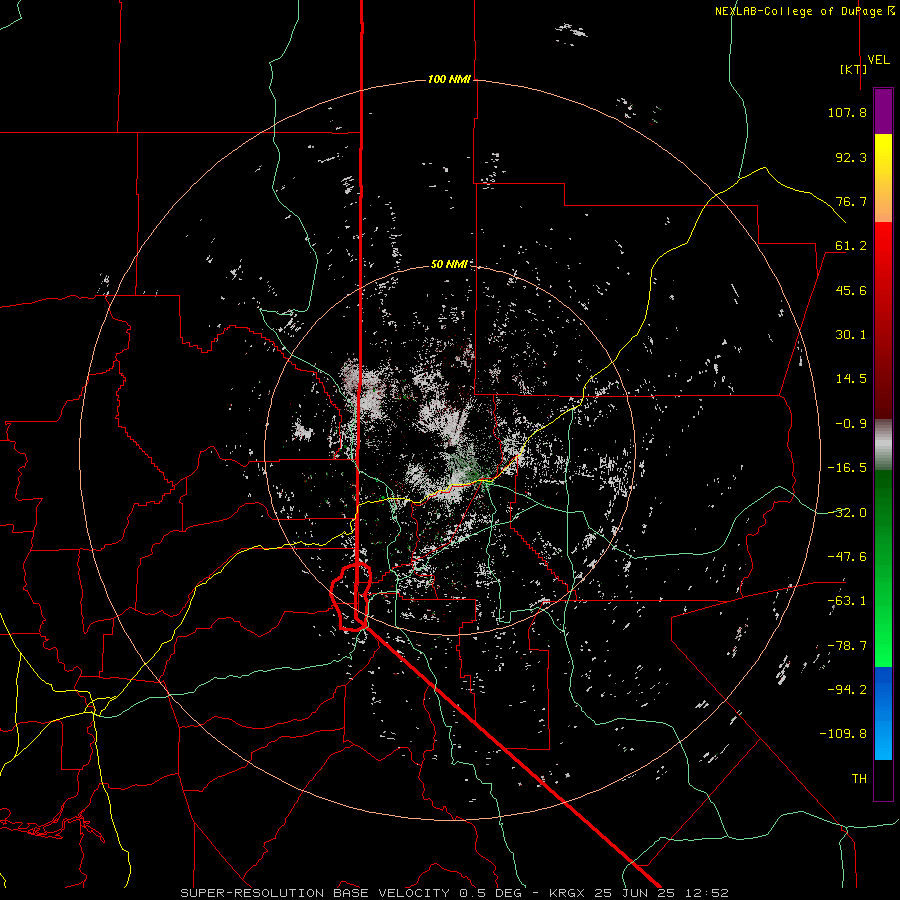Click the -63.1 scale value
Image resolution: width=900 pixels, height=900 pixels.
(847, 601)
